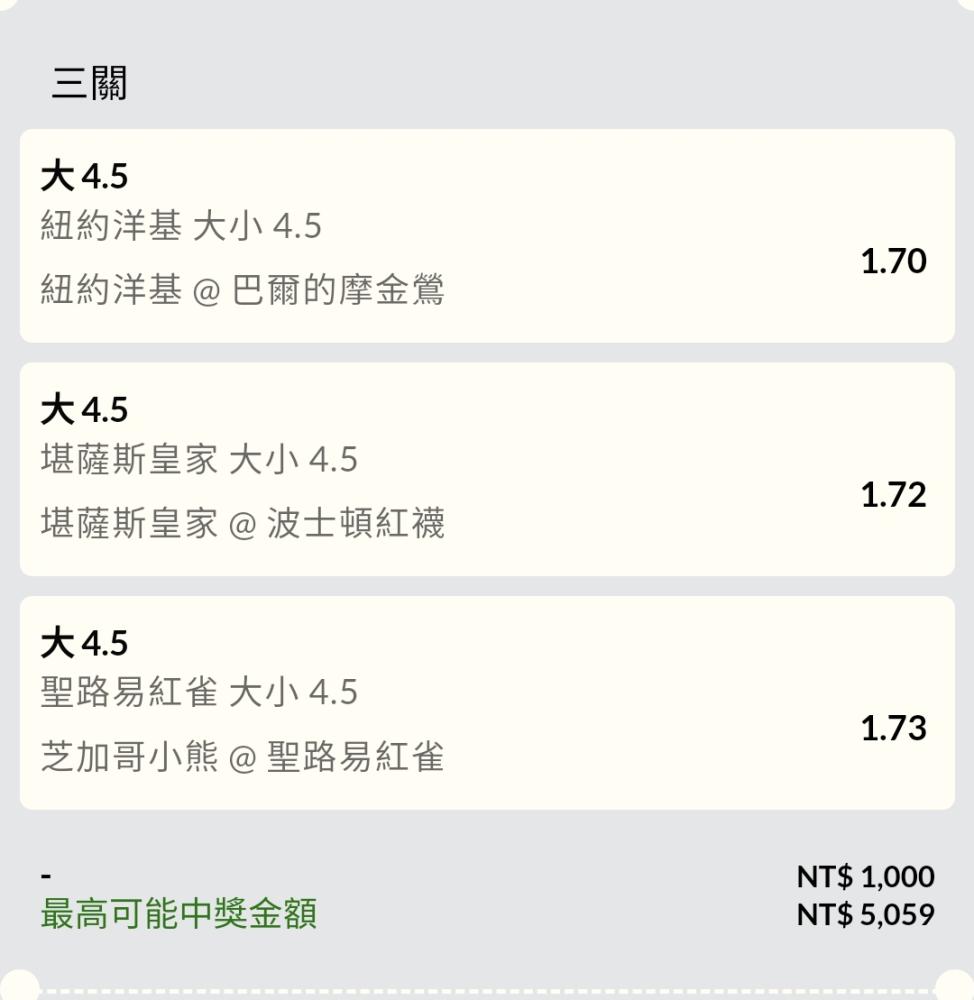
Task: Open the Kansas City Royals bet card
Action: (x=487, y=469)
